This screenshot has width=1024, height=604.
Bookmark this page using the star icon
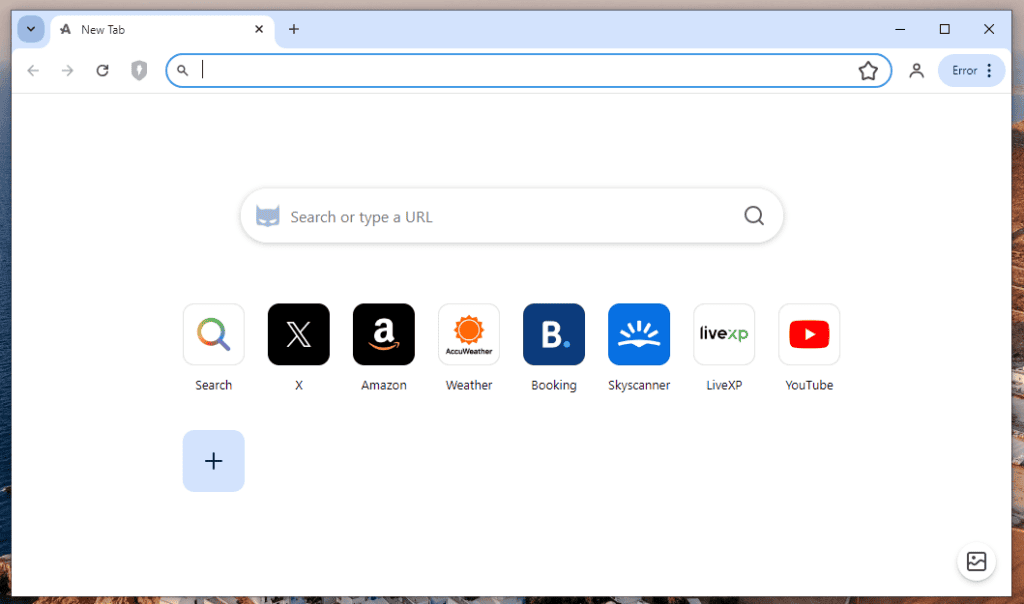coord(868,70)
